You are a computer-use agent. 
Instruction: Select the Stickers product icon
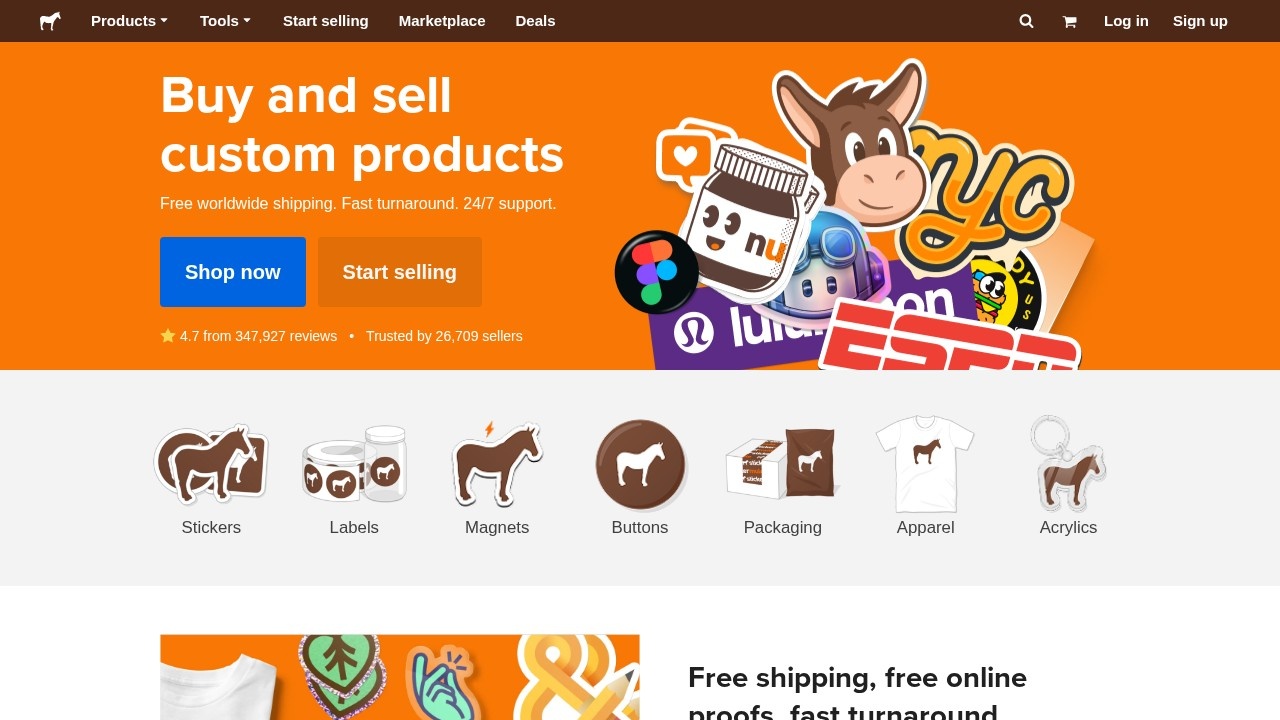point(211,463)
